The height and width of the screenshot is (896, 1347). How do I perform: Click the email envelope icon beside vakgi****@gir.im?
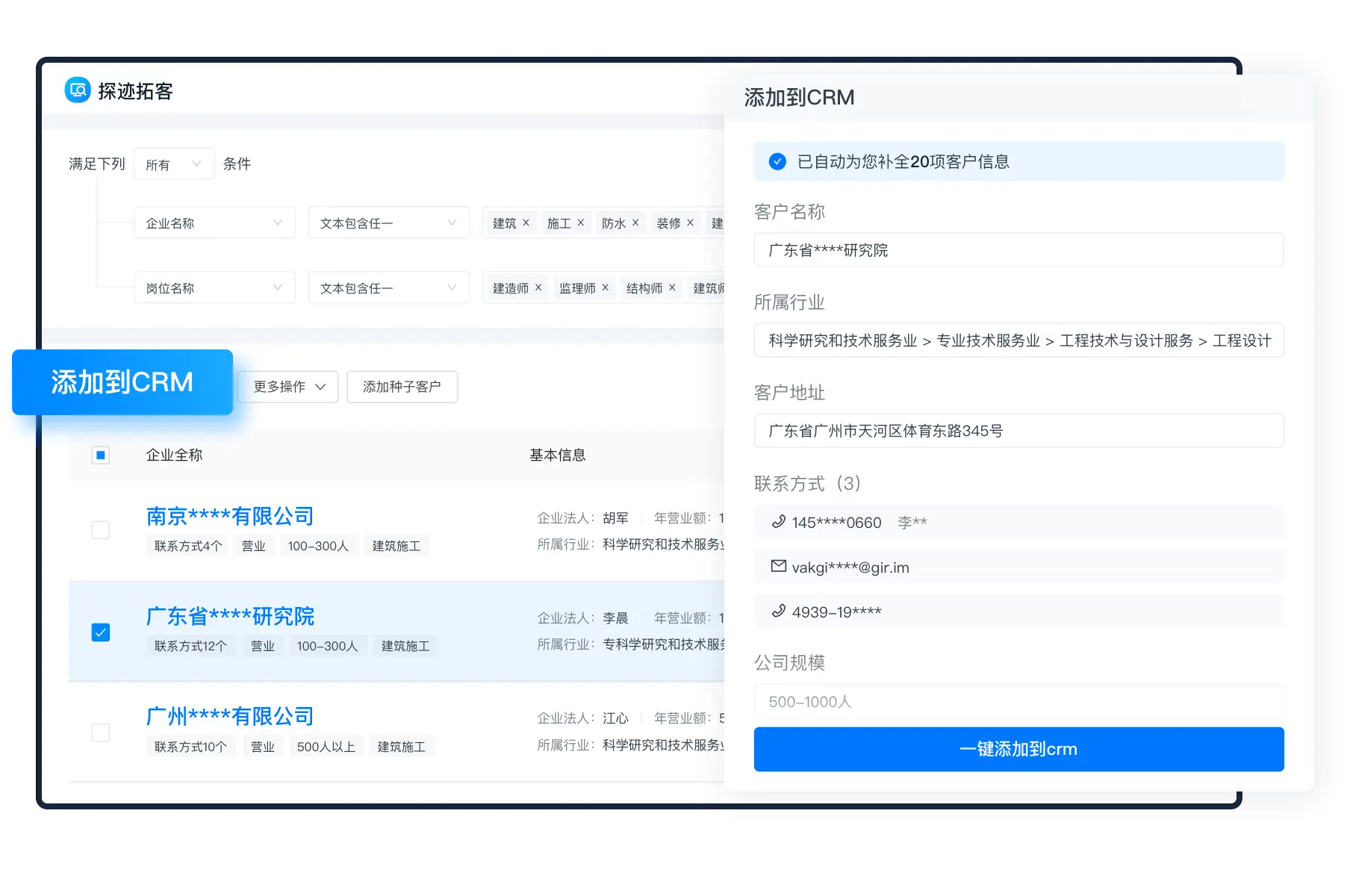tap(778, 567)
